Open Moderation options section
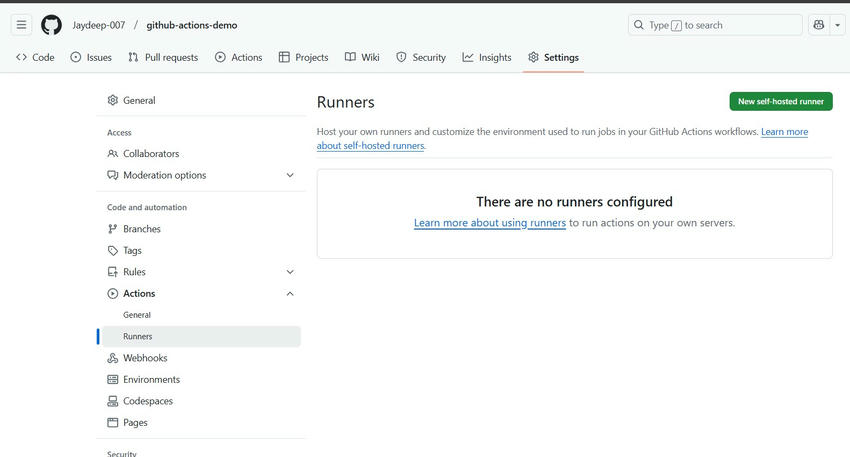Viewport: 850px width, 457px height. coord(201,175)
